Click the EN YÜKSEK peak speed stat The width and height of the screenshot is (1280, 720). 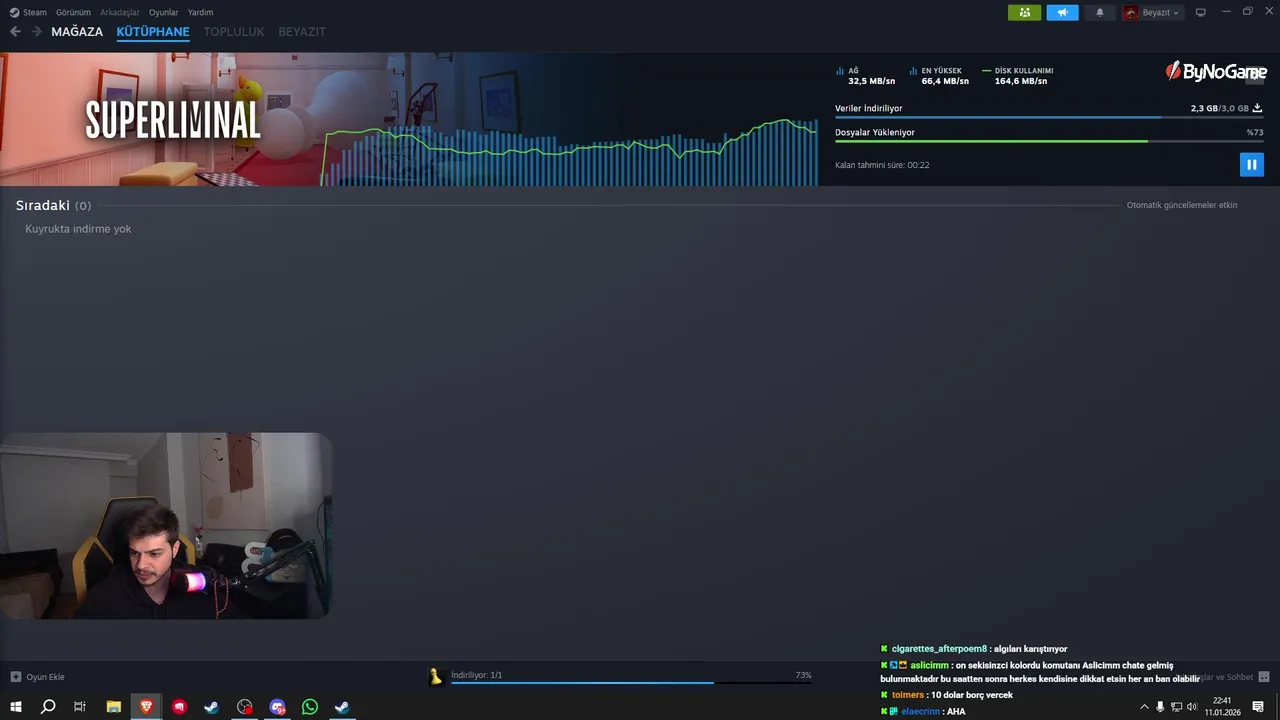pos(938,76)
